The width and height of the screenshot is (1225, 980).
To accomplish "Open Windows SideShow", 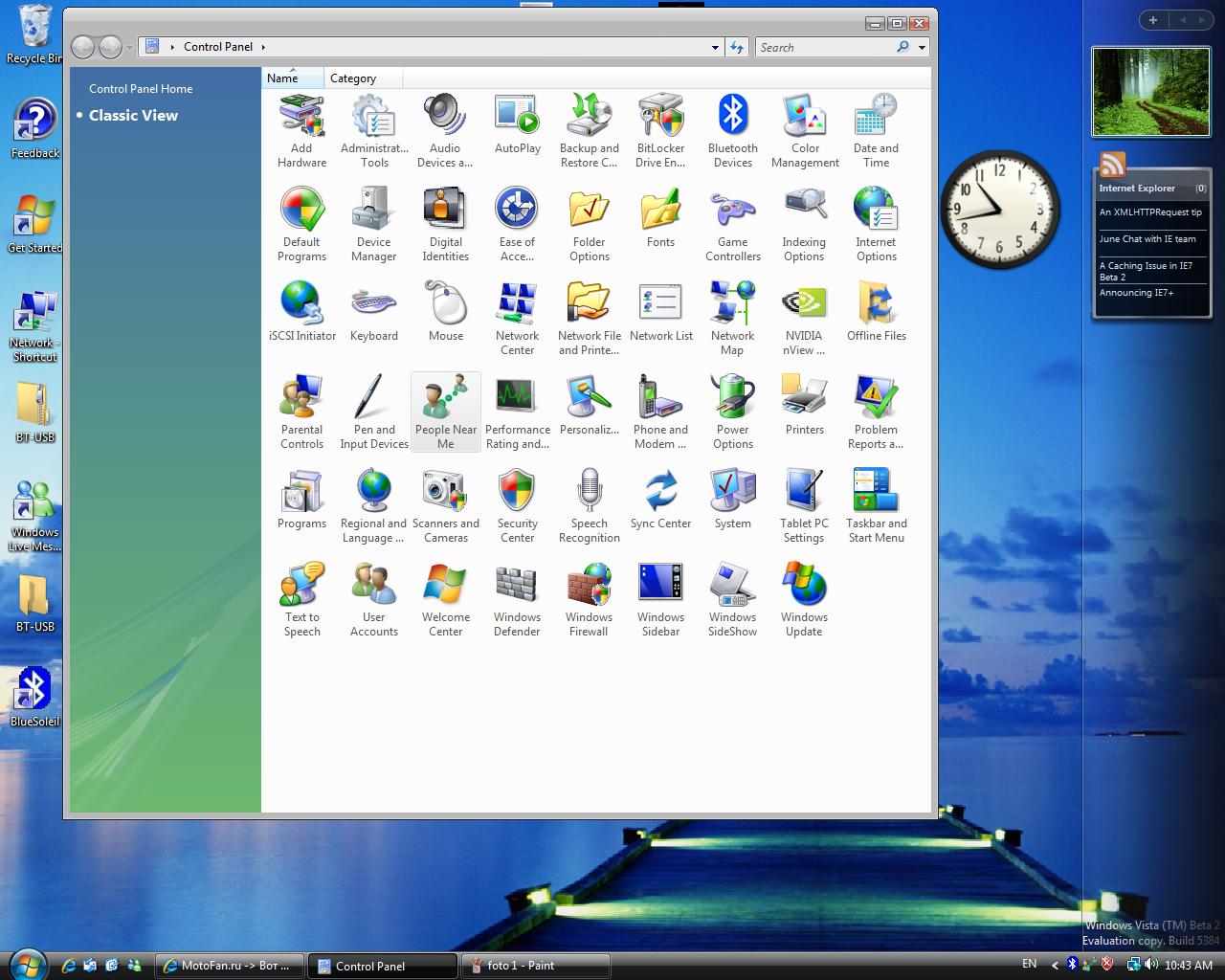I will [733, 600].
